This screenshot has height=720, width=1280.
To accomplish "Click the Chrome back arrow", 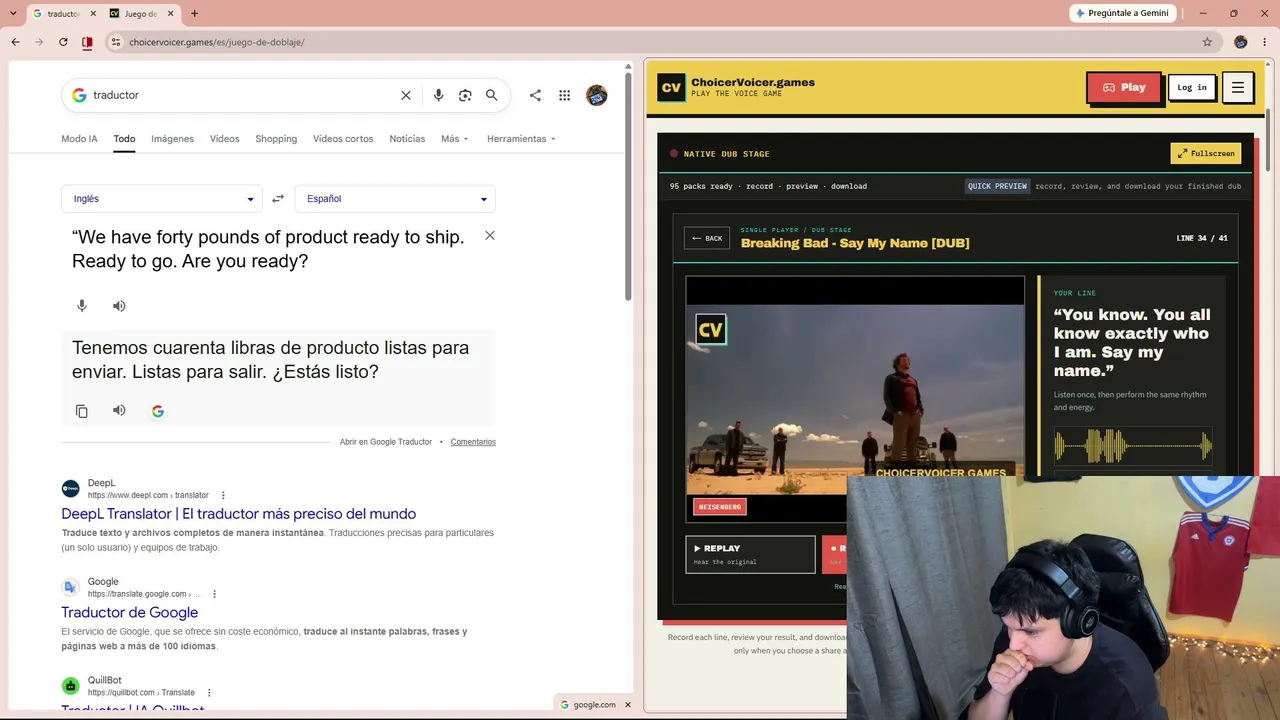I will click(15, 42).
